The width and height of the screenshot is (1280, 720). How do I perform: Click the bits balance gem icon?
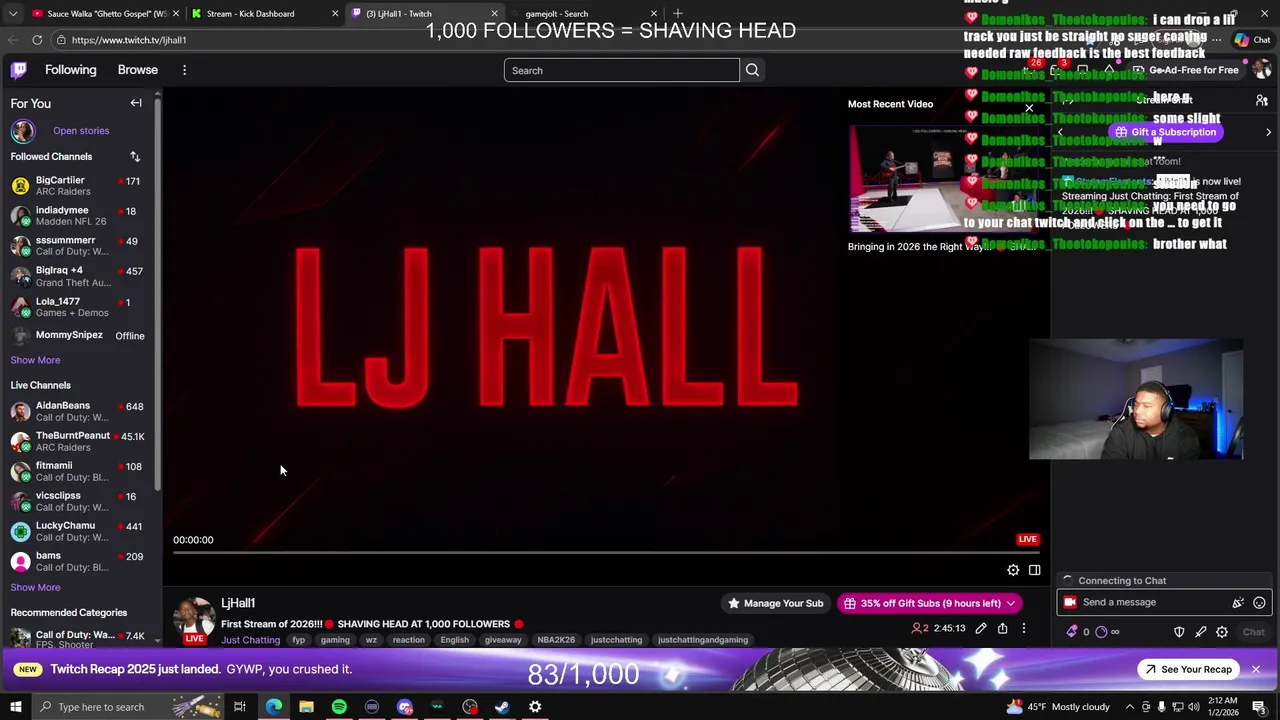click(1073, 632)
